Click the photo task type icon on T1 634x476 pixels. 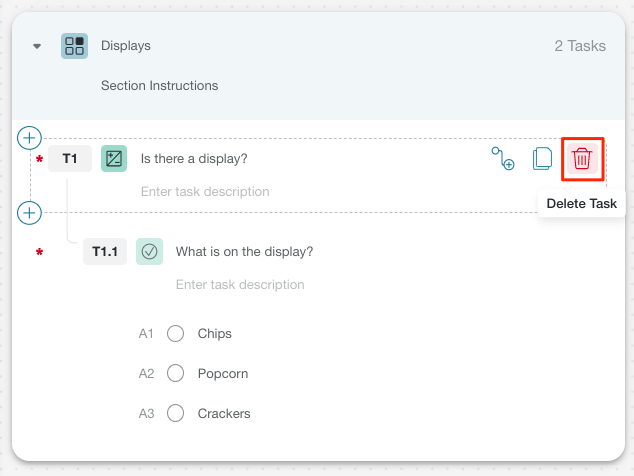point(114,159)
